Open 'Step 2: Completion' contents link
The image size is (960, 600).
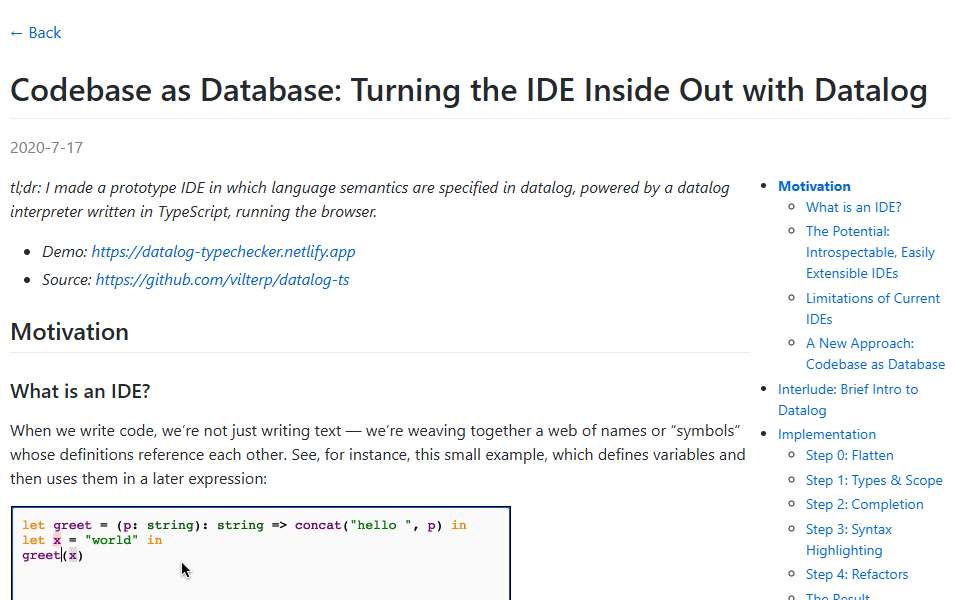864,504
